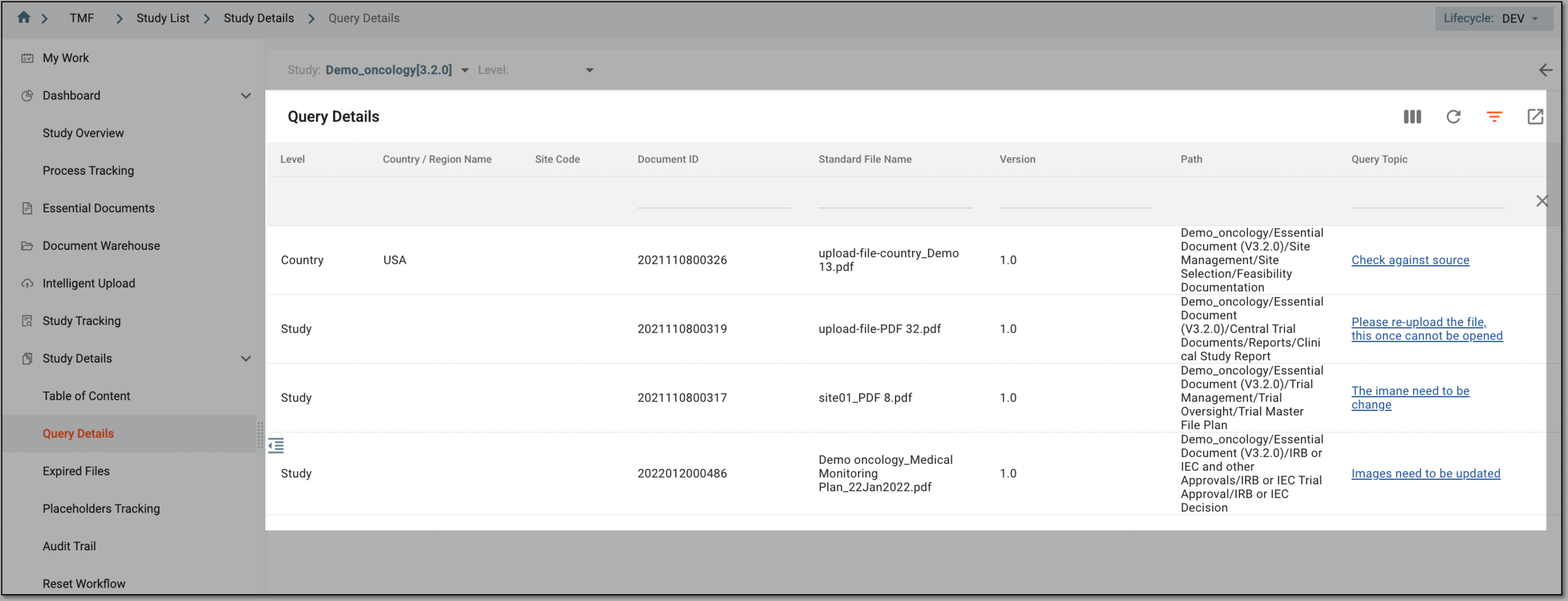Open the Lifecycle DEV dropdown
This screenshot has height=601, width=1568.
point(1493,18)
